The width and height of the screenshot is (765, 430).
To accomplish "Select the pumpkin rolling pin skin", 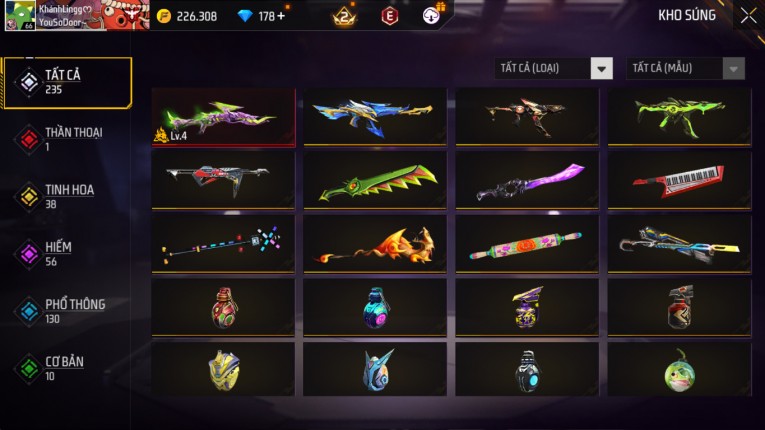I will pos(527,244).
